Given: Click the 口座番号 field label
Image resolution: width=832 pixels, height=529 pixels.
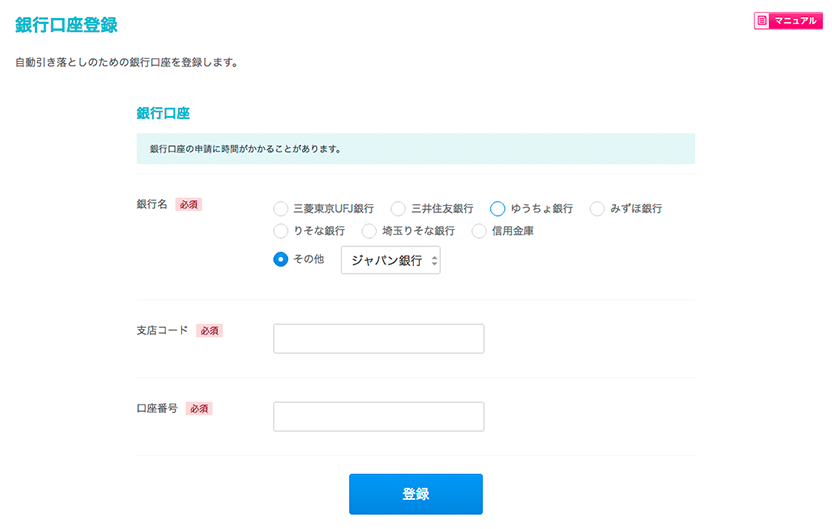Looking at the screenshot, I should pyautogui.click(x=157, y=408).
